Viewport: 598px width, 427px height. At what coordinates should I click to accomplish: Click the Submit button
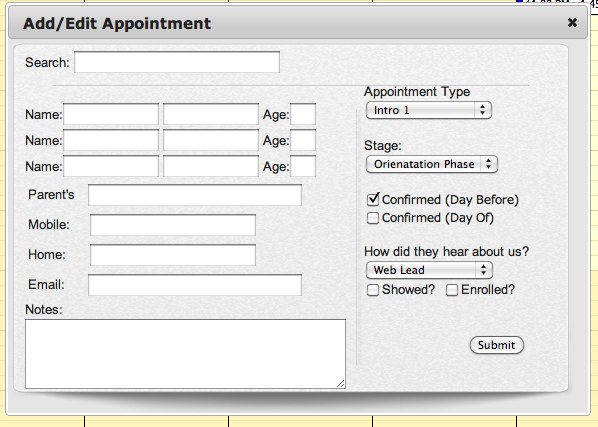[x=497, y=345]
